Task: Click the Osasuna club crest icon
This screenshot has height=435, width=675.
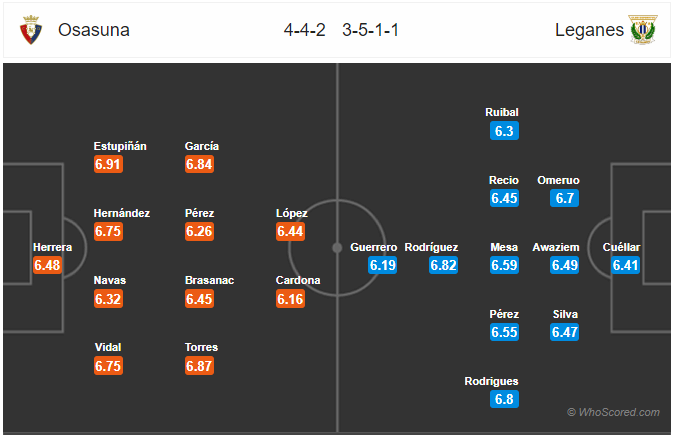Action: click(x=31, y=30)
